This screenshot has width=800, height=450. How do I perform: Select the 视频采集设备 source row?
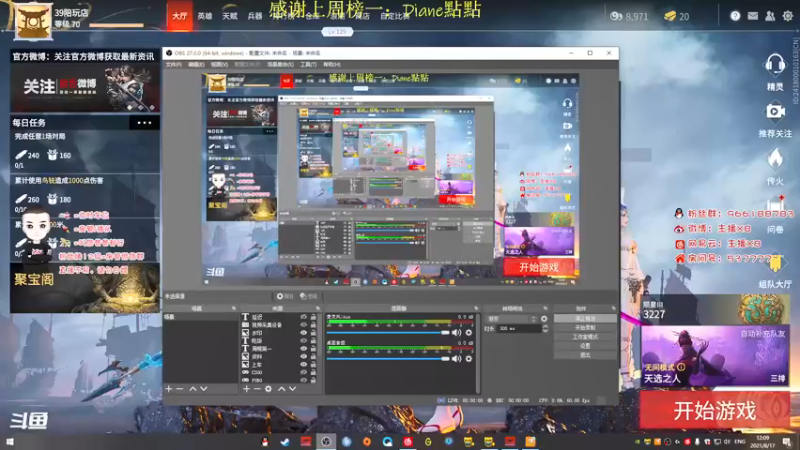[280, 325]
